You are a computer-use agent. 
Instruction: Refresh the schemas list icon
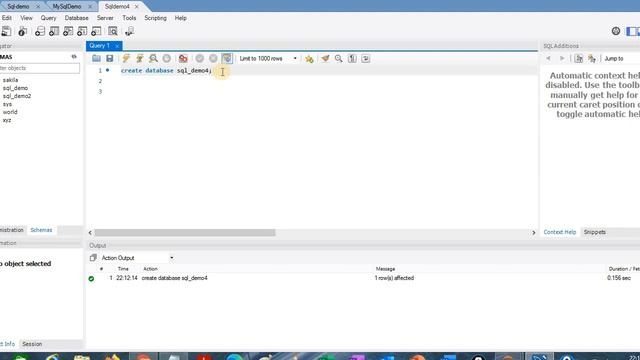point(74,57)
